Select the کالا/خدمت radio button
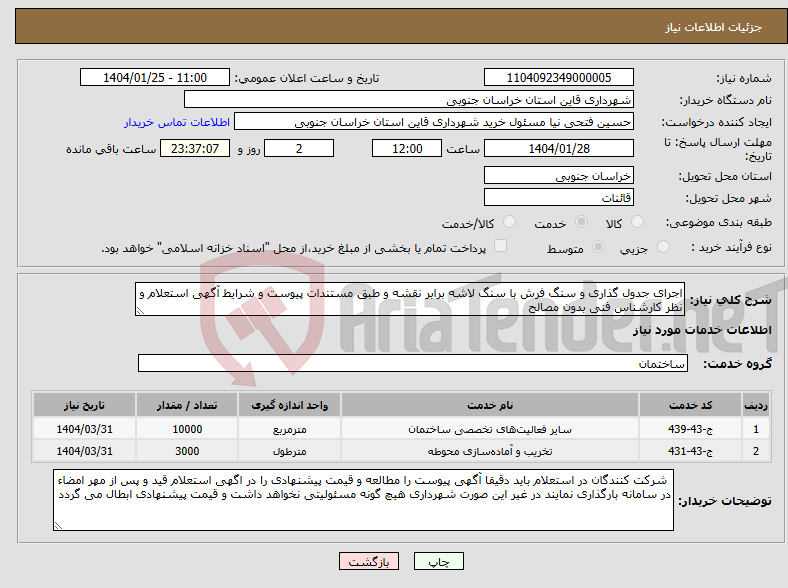Screen dimensions: 788x588 click(x=509, y=222)
